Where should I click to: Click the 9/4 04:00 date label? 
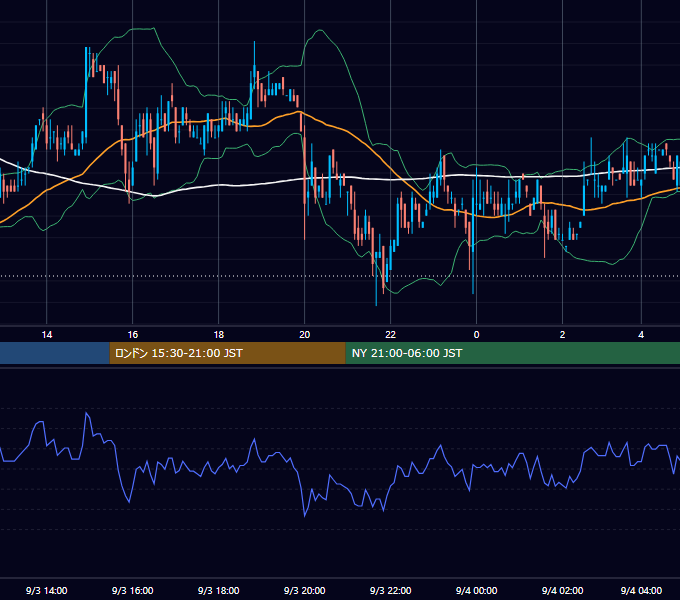(x=641, y=590)
